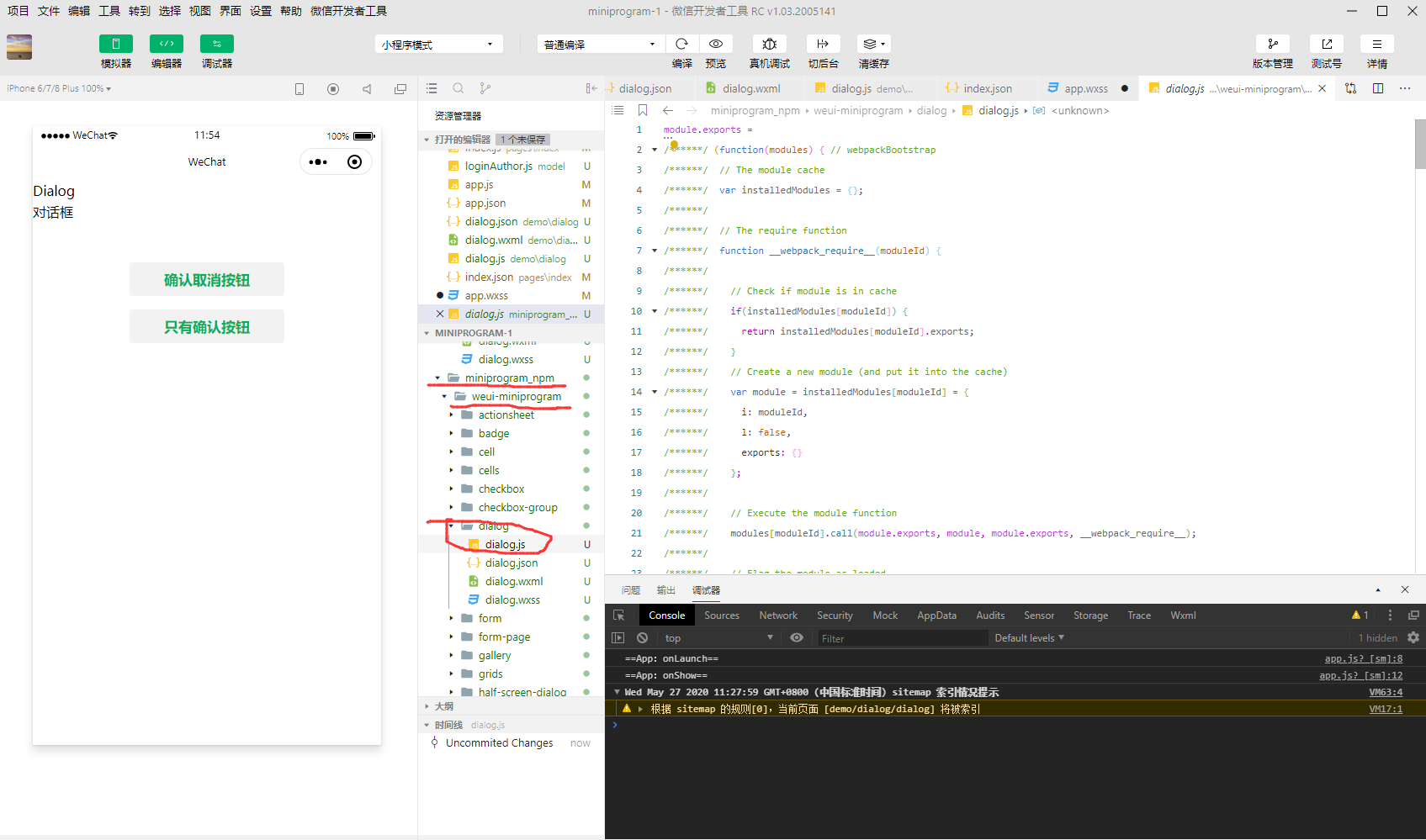Click the device rotation toggle above simulator
This screenshot has height=840, width=1426.
(300, 87)
